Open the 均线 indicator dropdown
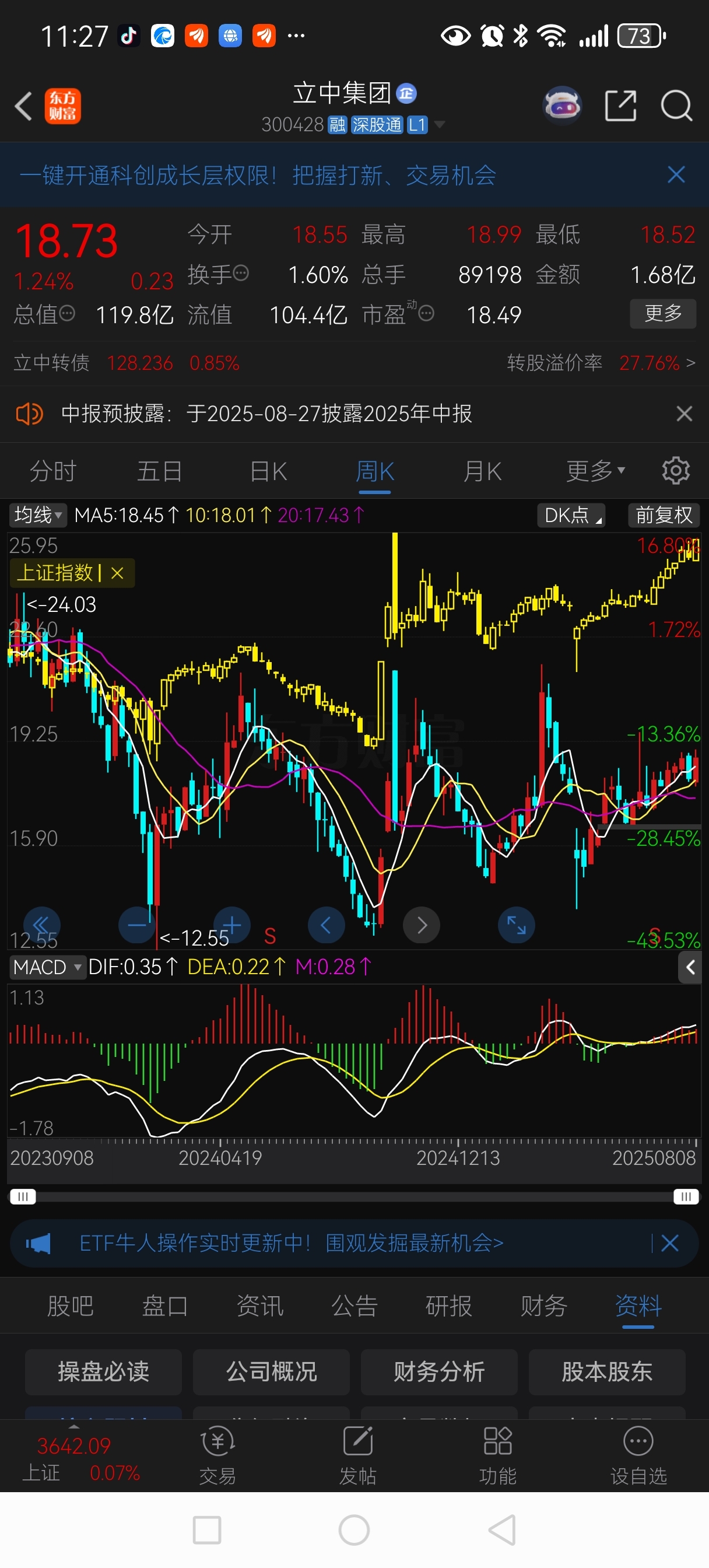709x1568 pixels. click(x=38, y=515)
